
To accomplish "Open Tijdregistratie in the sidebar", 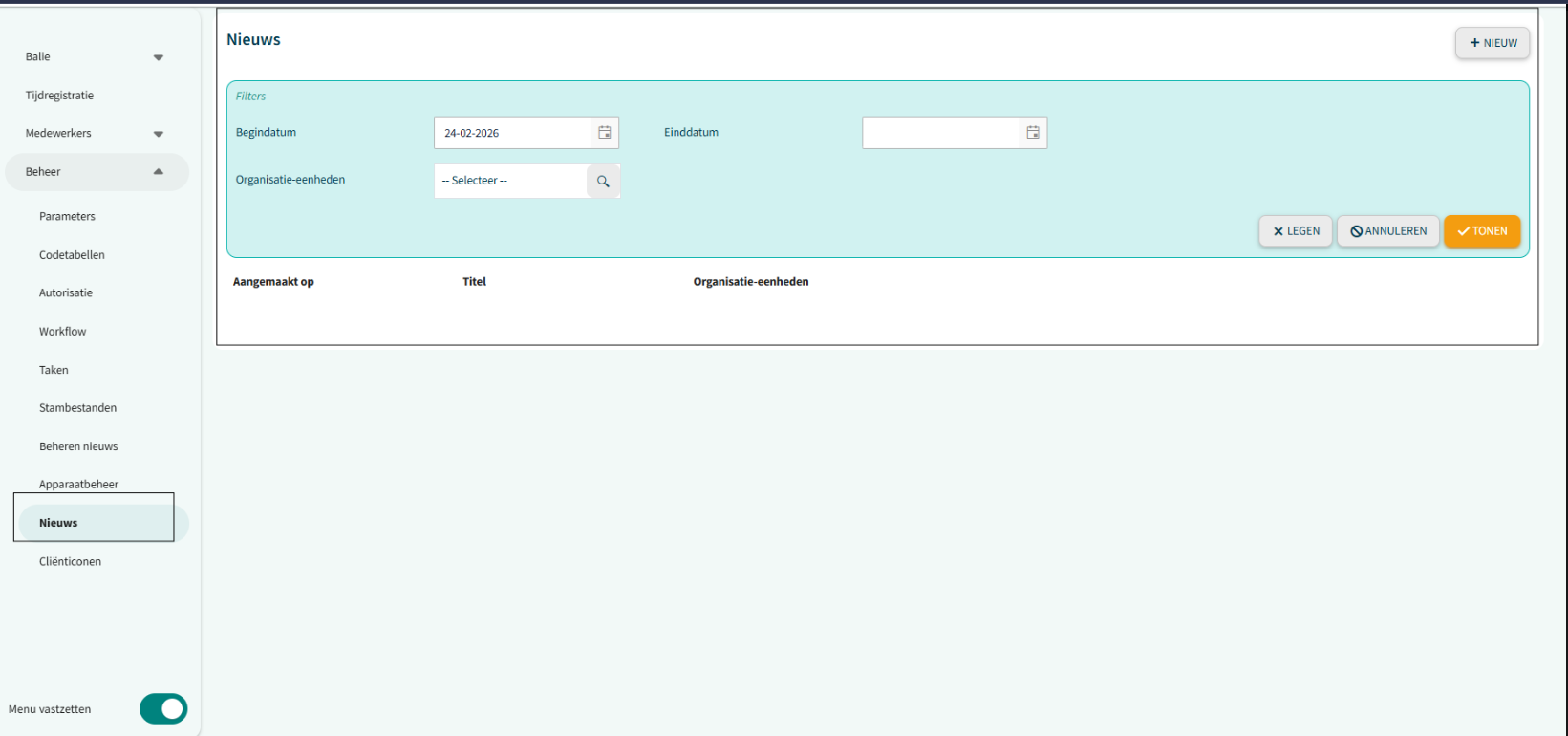I will (59, 96).
